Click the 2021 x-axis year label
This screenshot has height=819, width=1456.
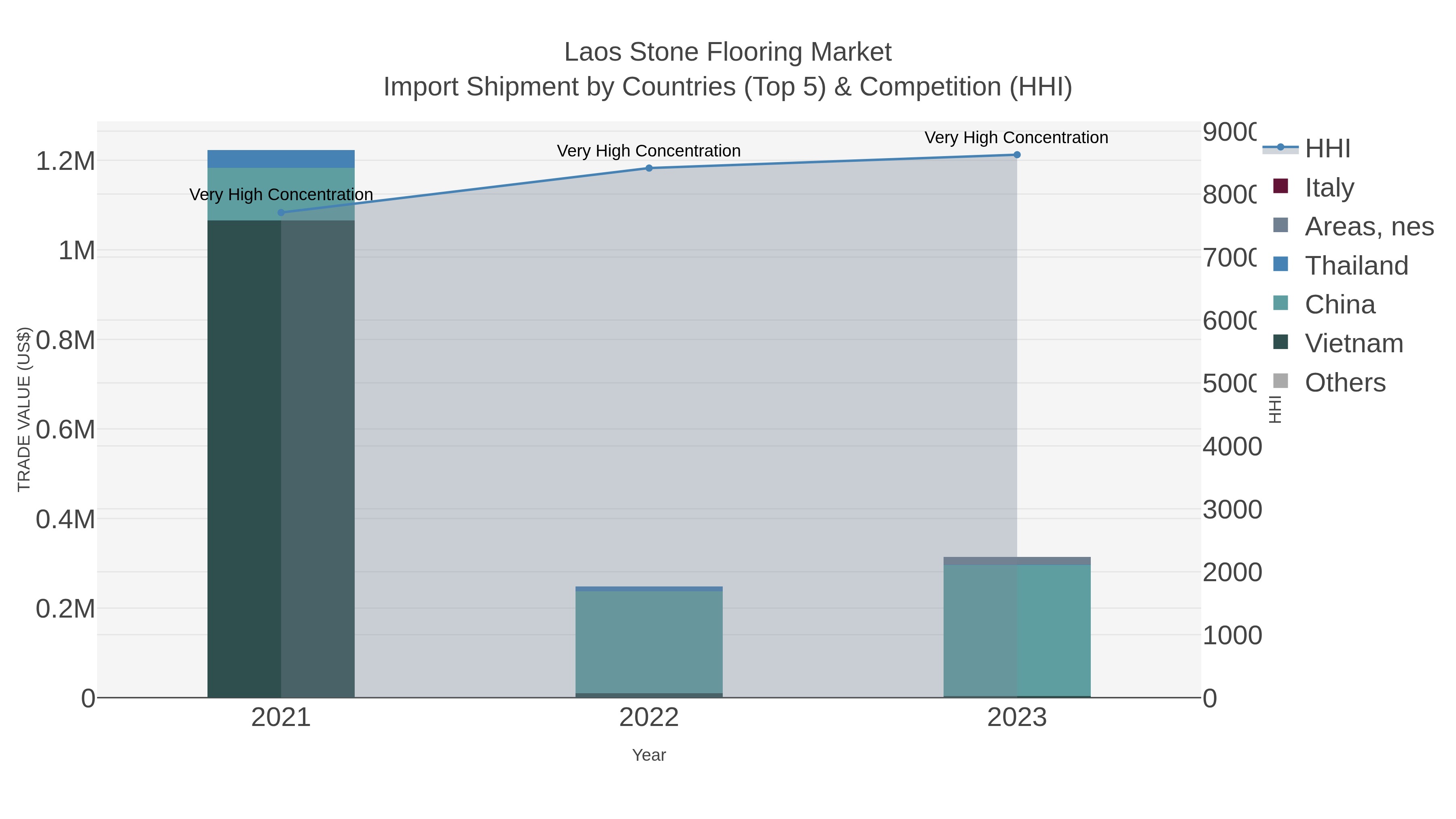click(281, 718)
